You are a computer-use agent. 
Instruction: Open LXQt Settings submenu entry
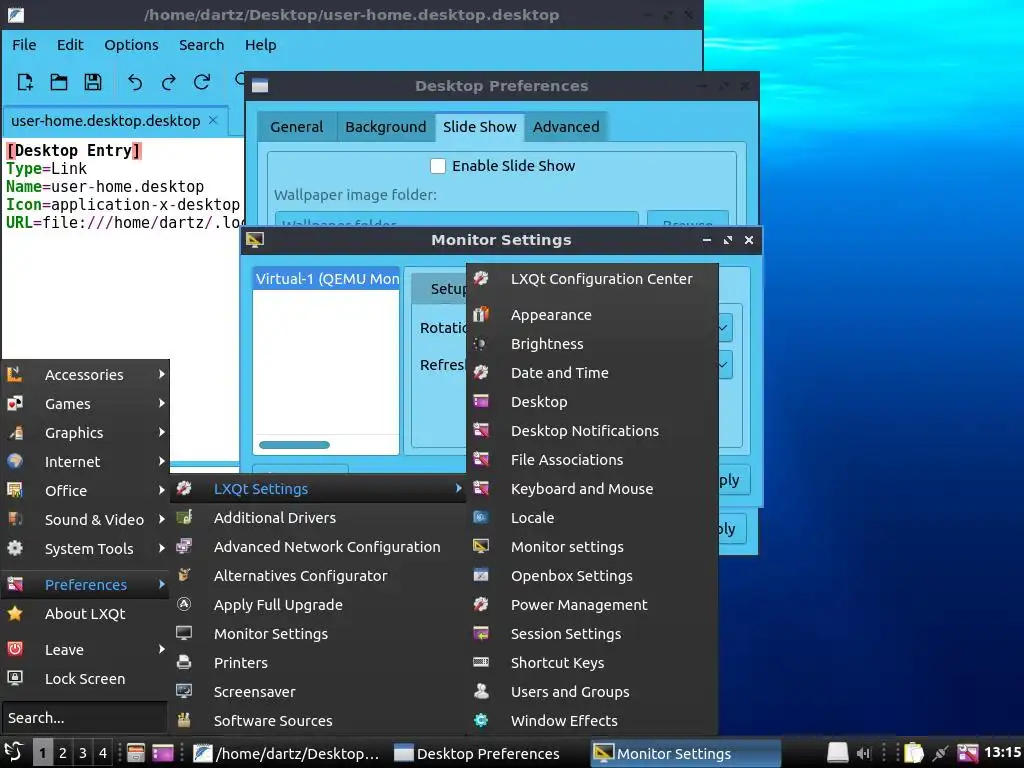(x=318, y=488)
